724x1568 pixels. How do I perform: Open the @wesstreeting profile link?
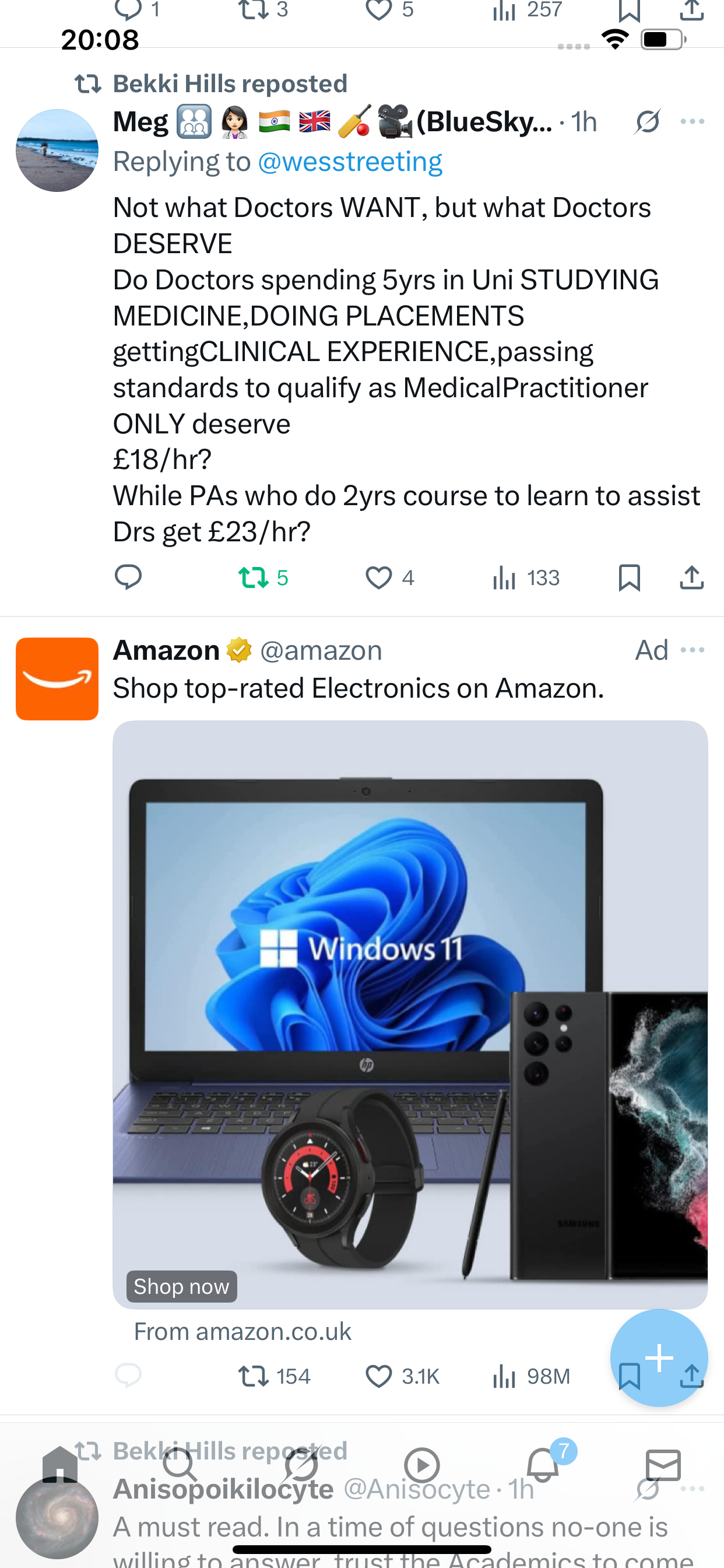click(x=350, y=162)
